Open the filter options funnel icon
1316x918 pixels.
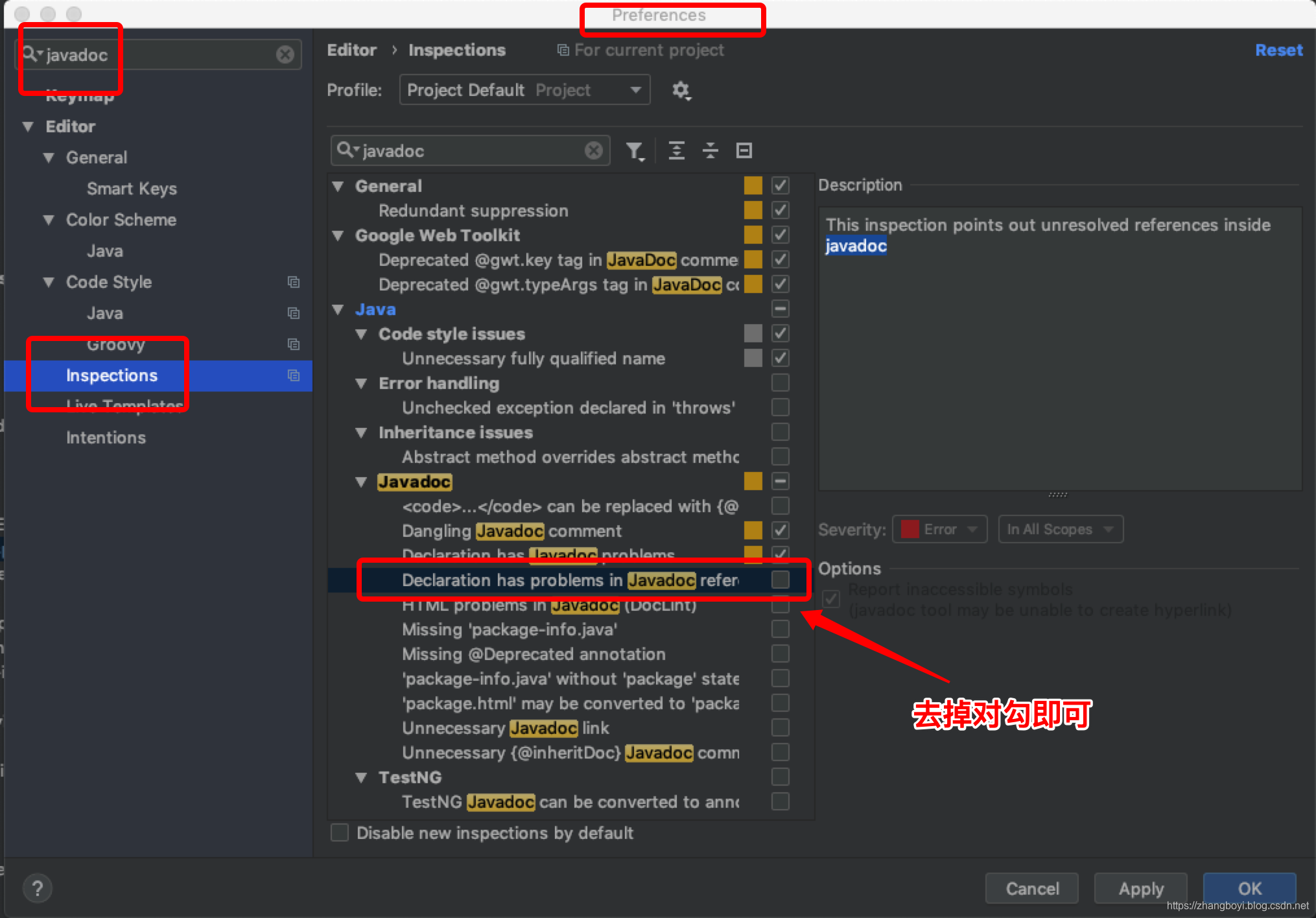[x=636, y=150]
